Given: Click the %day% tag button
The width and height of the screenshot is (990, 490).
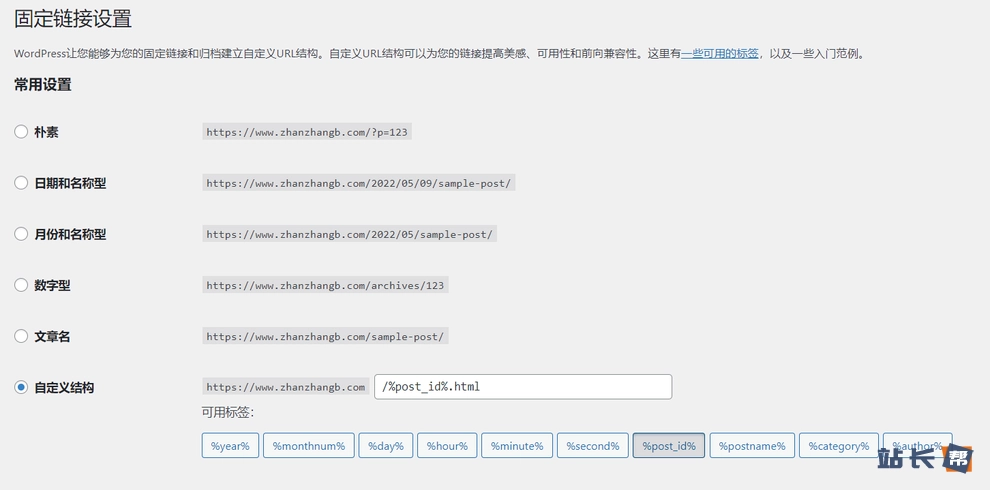Looking at the screenshot, I should click(x=385, y=446).
